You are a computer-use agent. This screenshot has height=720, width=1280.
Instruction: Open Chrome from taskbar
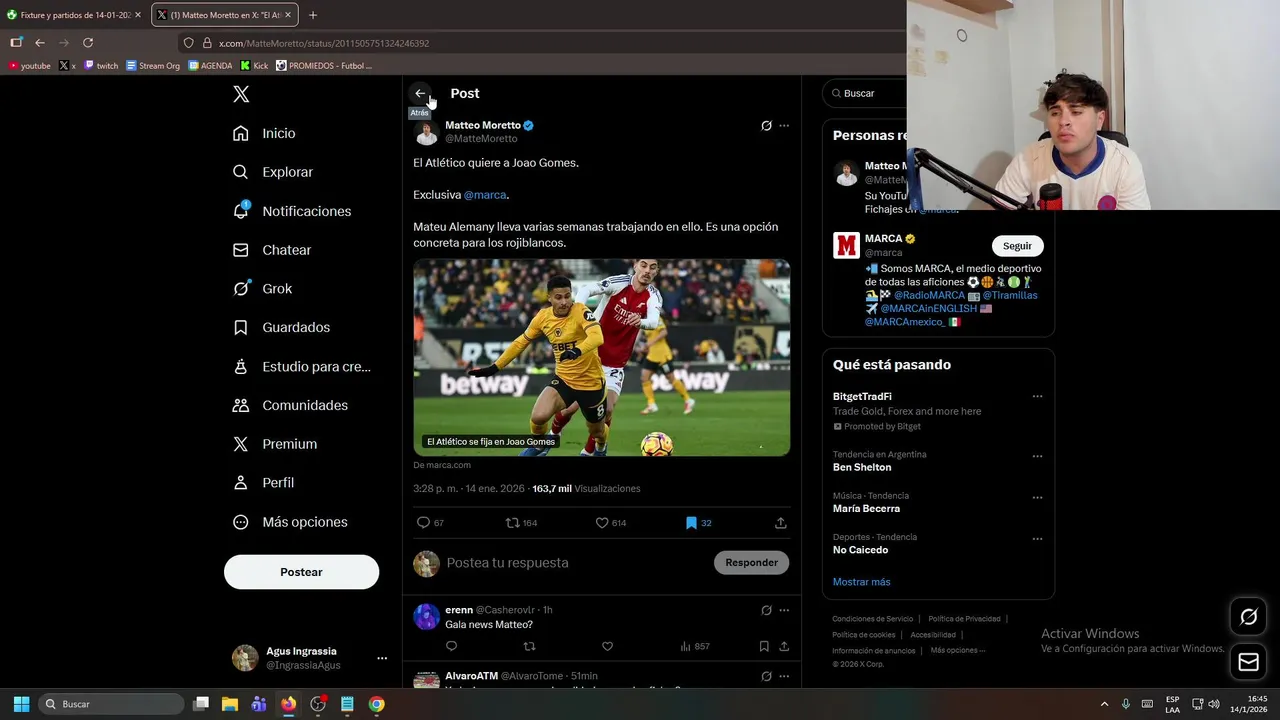(x=376, y=704)
